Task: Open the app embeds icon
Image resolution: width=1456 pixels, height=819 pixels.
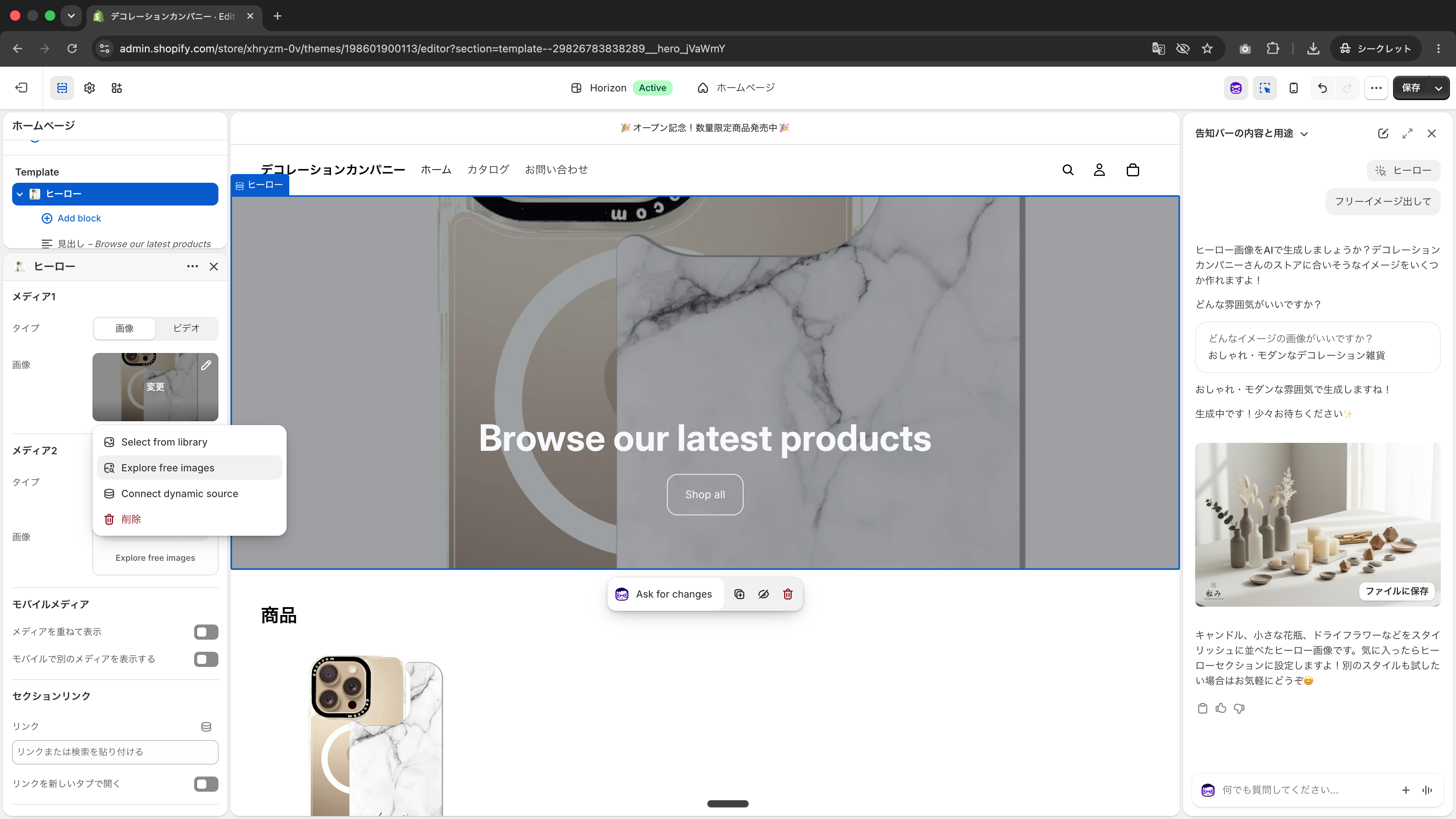Action: coord(116,88)
